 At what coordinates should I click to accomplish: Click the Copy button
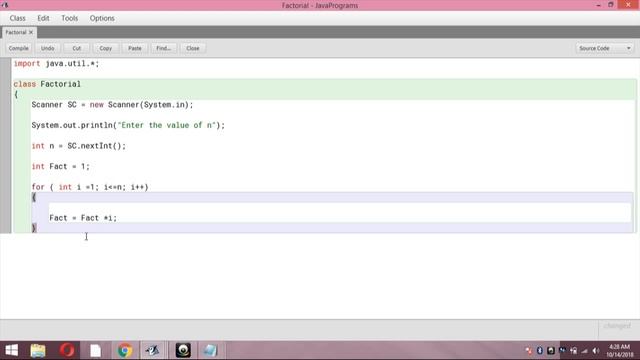[x=105, y=48]
